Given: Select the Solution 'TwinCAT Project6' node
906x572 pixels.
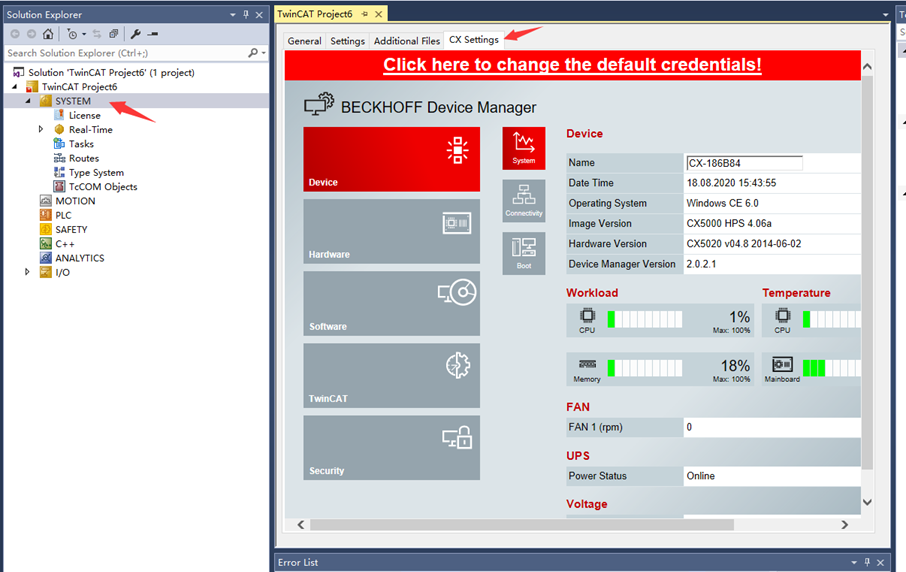Looking at the screenshot, I should [111, 72].
